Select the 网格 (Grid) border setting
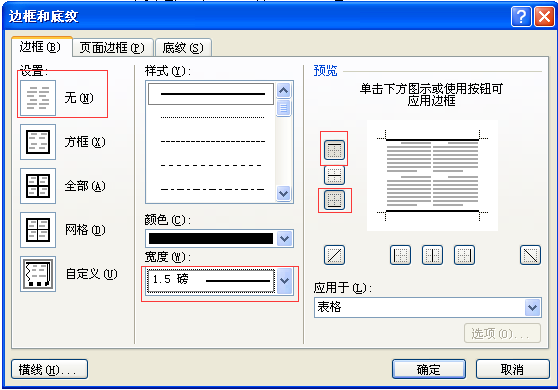 38,230
